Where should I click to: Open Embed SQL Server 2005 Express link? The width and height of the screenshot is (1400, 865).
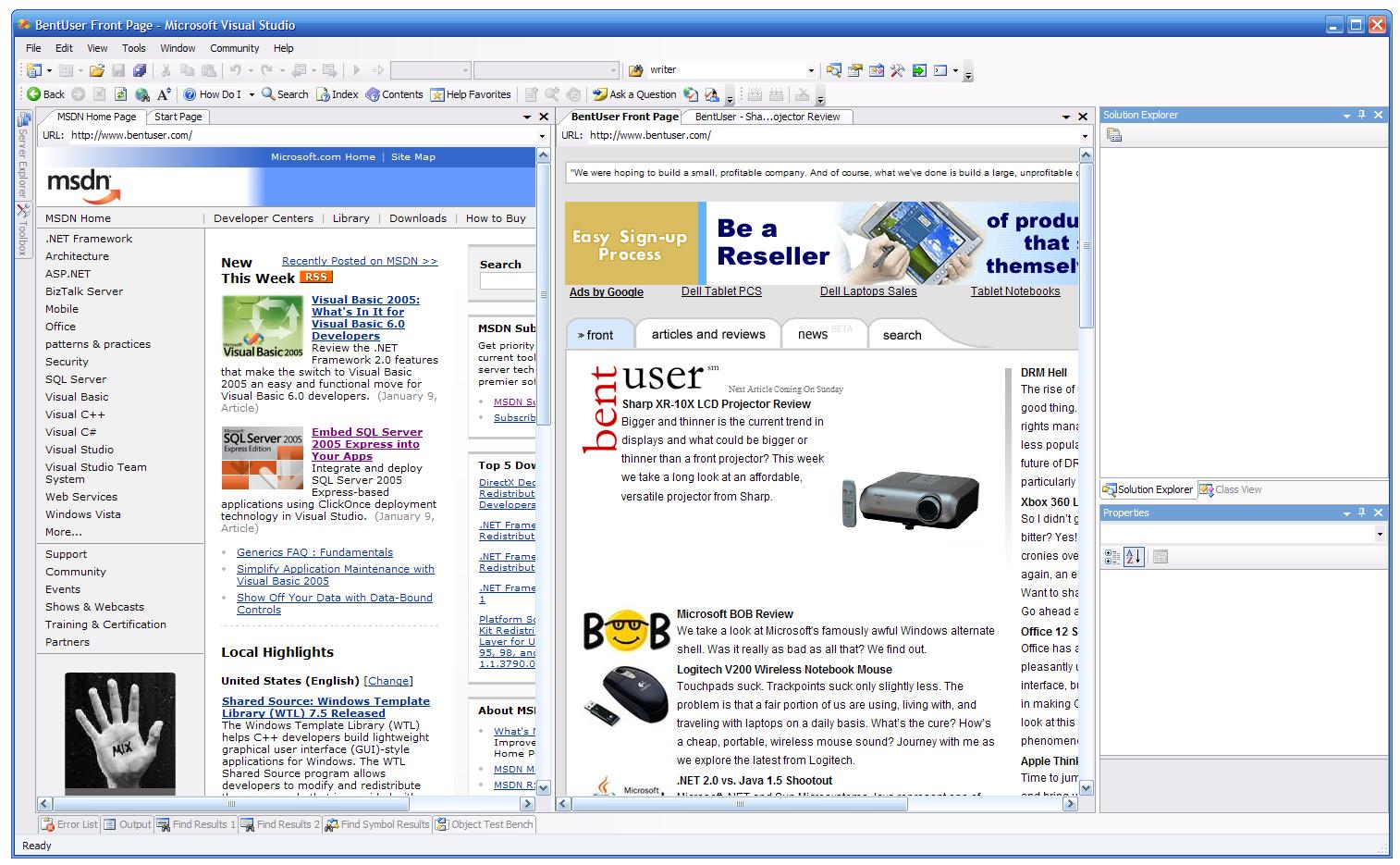tap(367, 444)
